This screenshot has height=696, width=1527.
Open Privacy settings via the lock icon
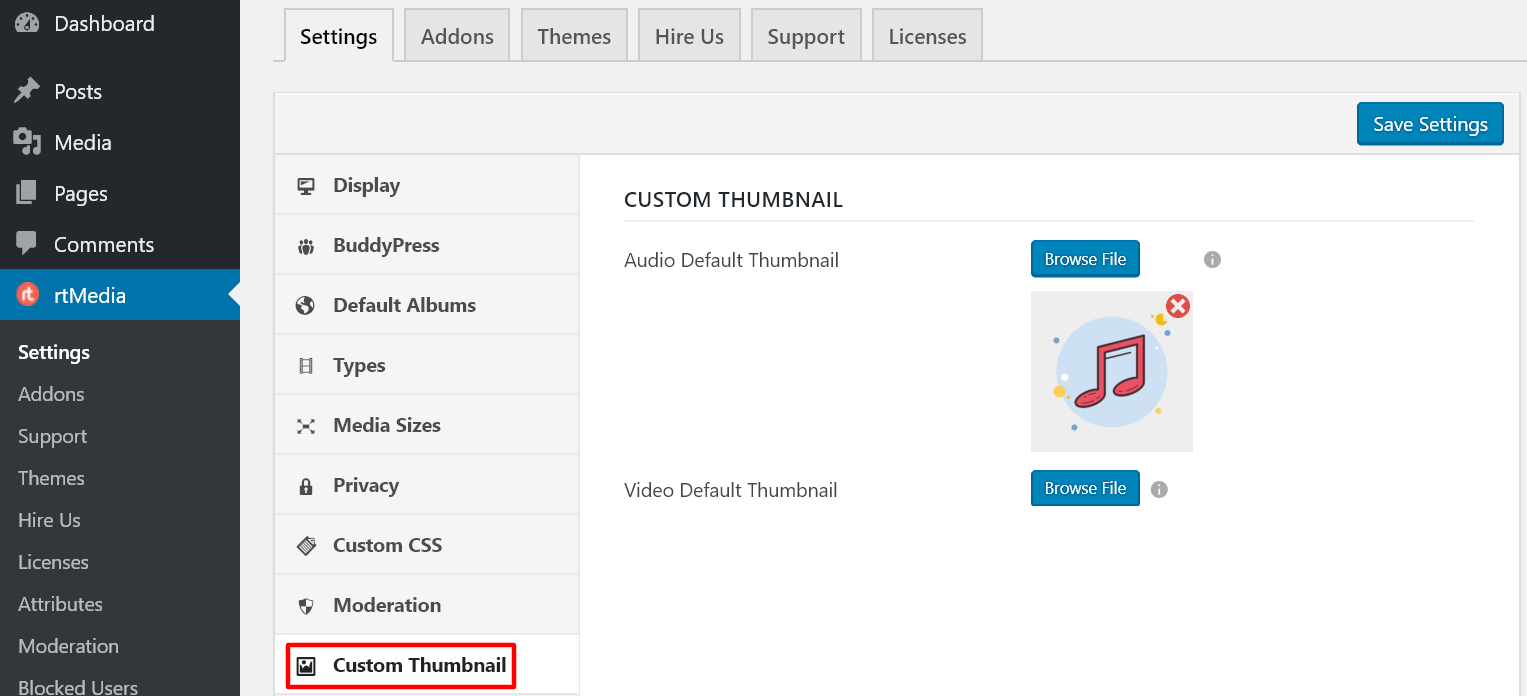tap(305, 485)
